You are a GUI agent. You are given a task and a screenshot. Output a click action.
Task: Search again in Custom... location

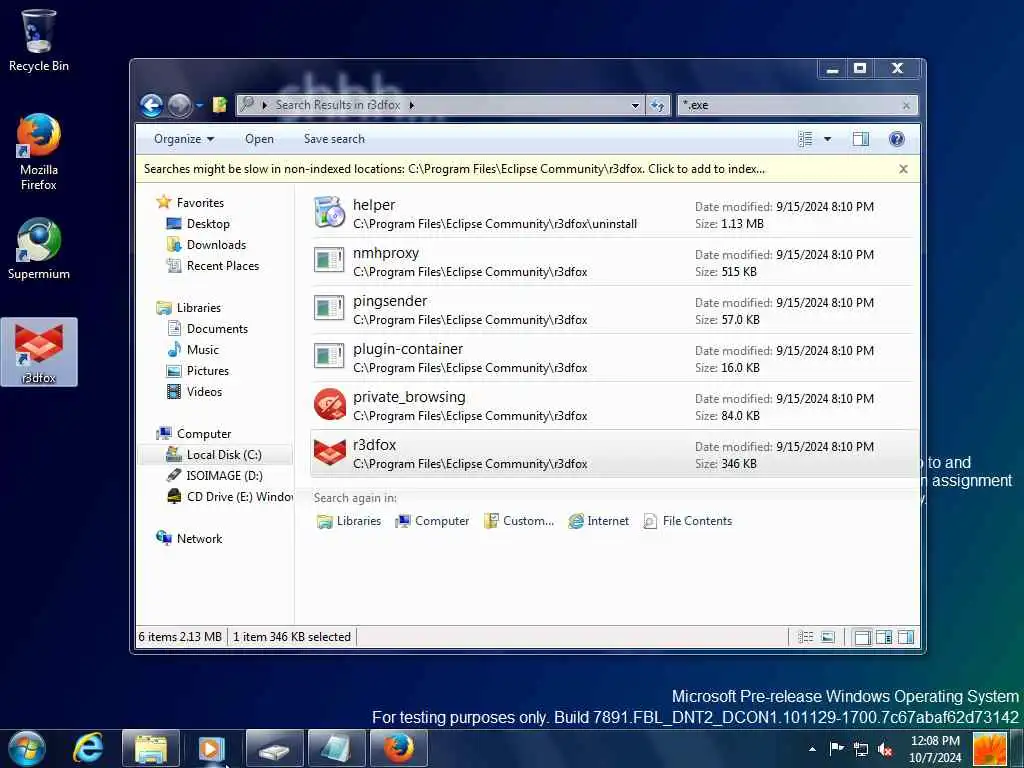(519, 521)
